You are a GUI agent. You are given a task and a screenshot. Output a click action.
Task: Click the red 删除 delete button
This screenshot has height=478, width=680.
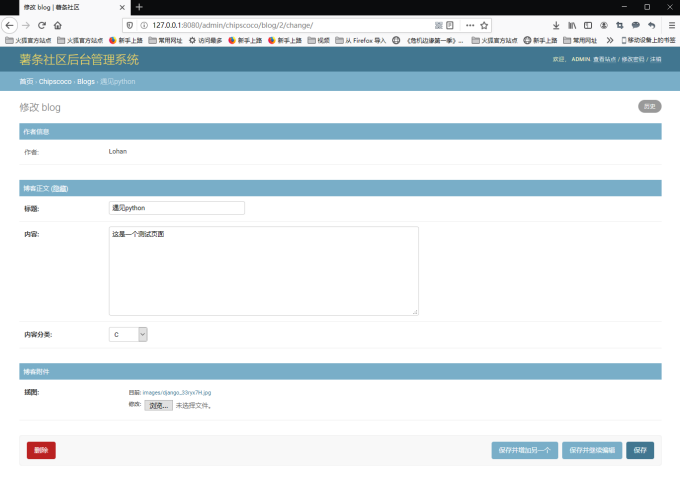41,450
